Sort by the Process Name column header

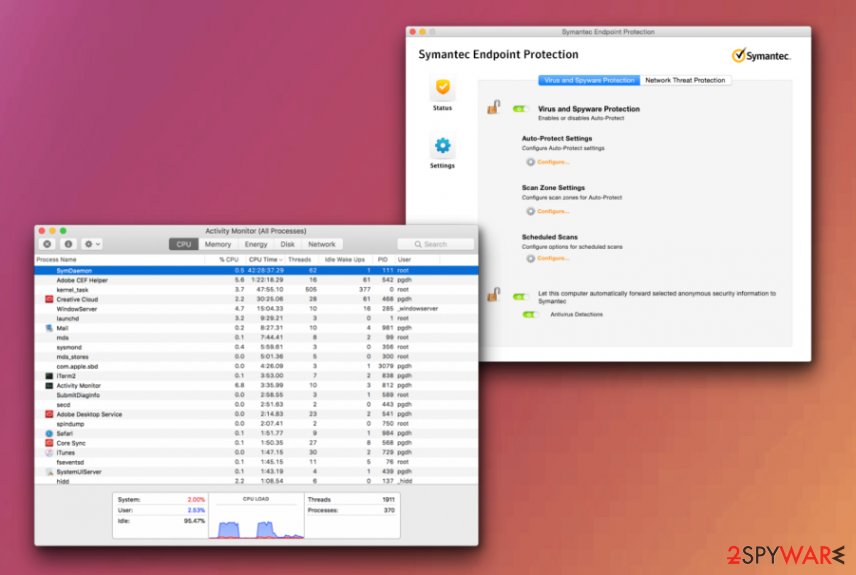coord(119,260)
